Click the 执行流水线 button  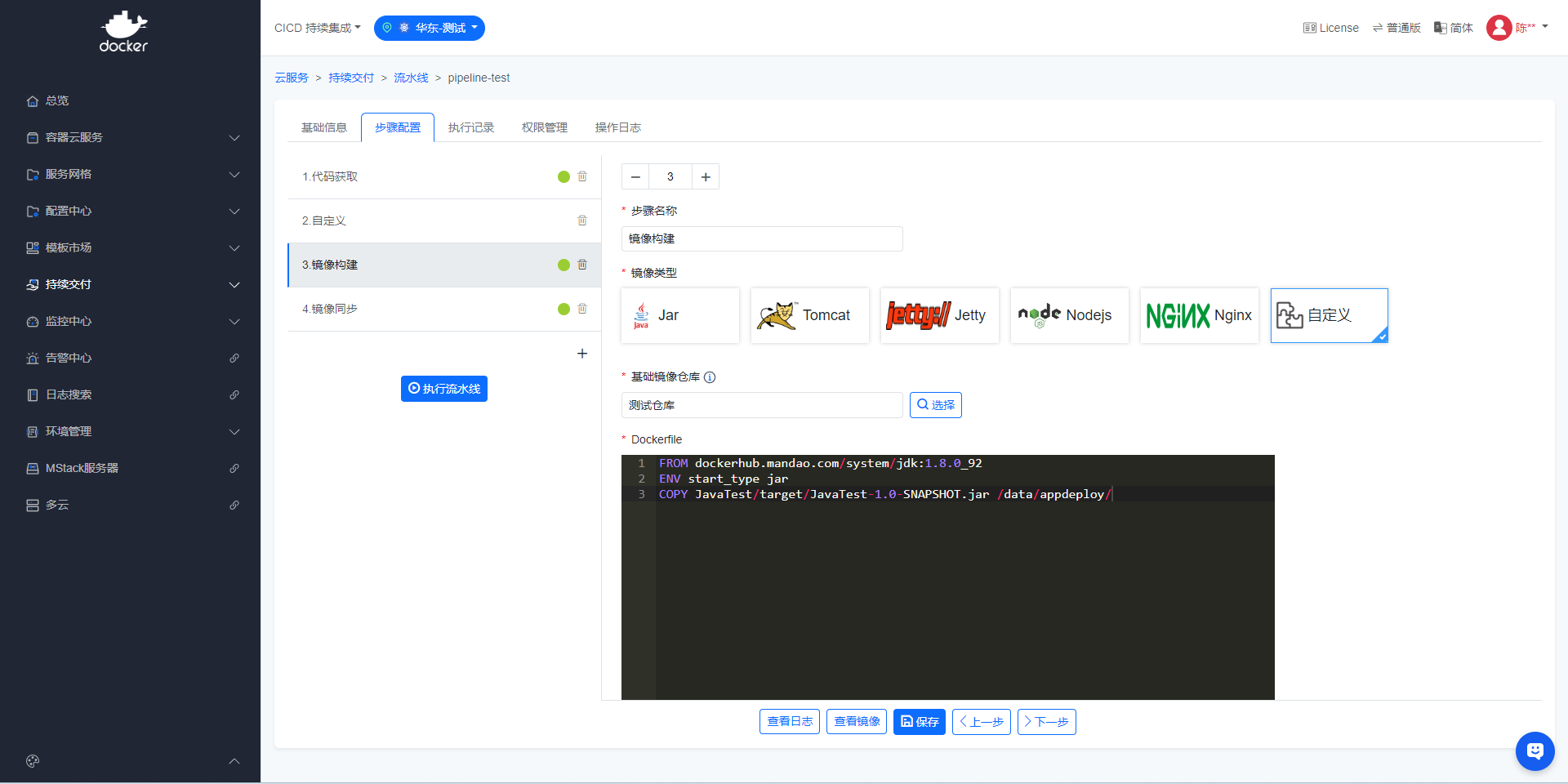coord(444,389)
